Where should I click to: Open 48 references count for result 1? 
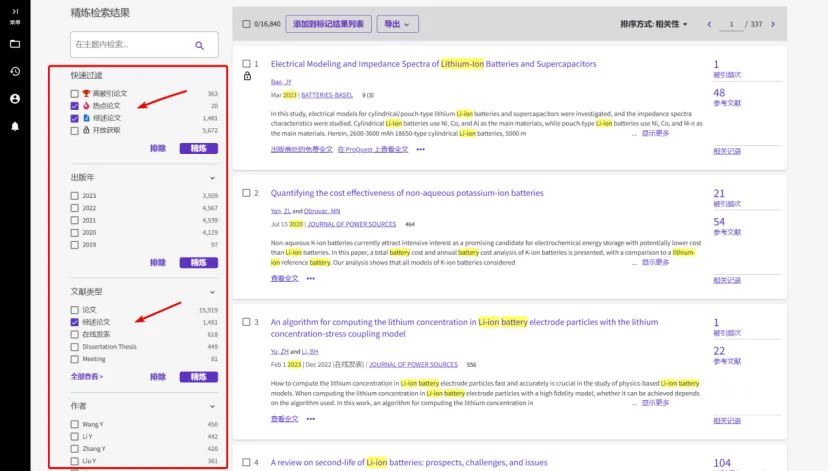pos(719,93)
